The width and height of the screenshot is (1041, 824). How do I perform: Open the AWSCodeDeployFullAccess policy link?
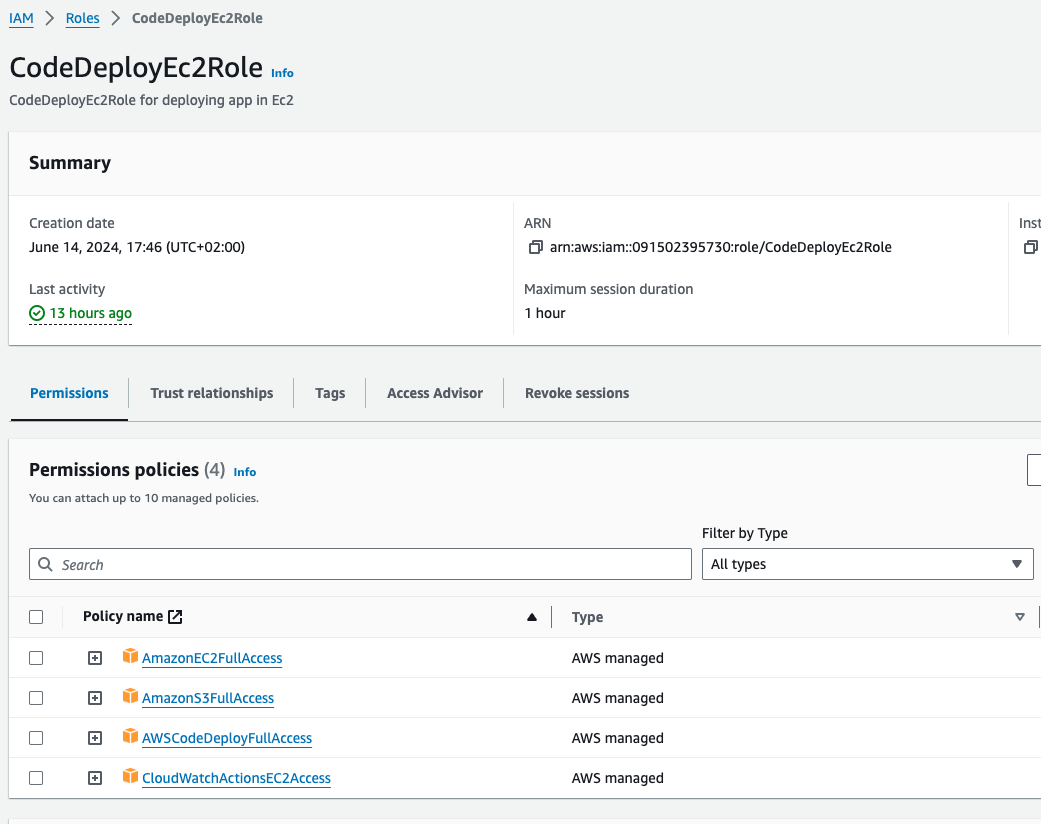click(227, 738)
